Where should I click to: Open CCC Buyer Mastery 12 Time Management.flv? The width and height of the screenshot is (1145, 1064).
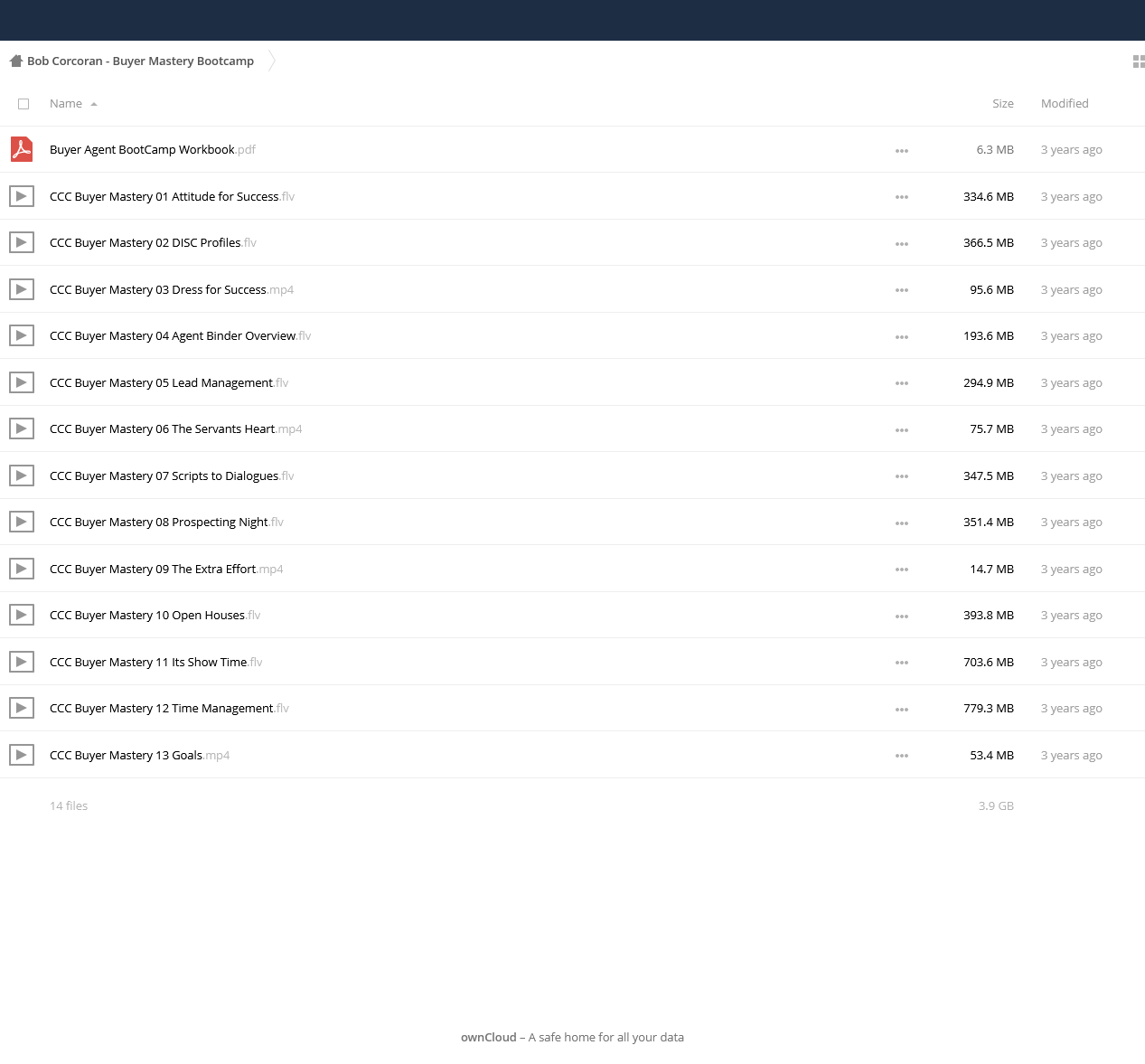[169, 709]
